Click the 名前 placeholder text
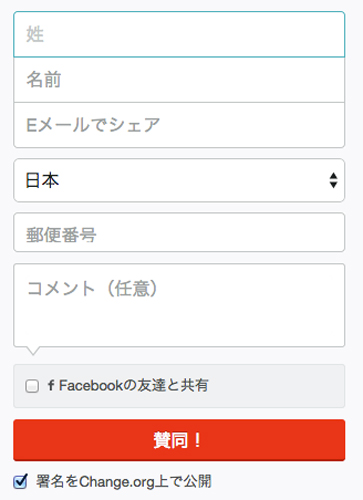Image resolution: width=363 pixels, height=500 pixels. coord(44,80)
